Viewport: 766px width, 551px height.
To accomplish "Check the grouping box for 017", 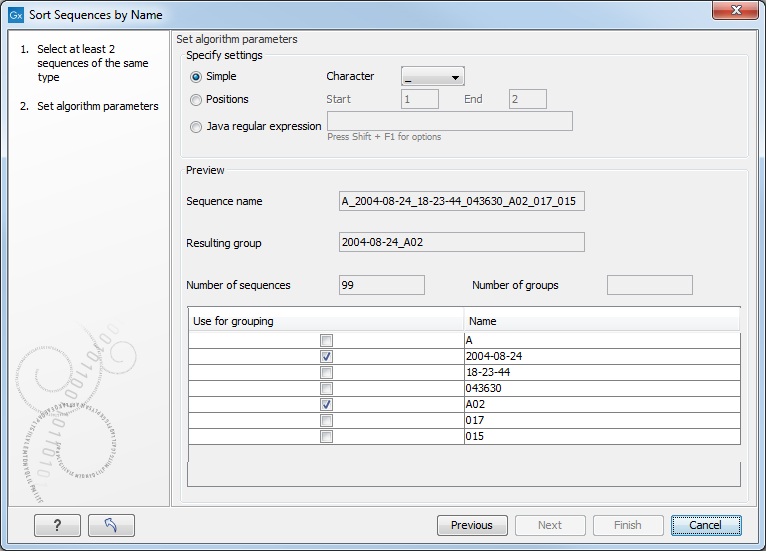I will (x=326, y=421).
